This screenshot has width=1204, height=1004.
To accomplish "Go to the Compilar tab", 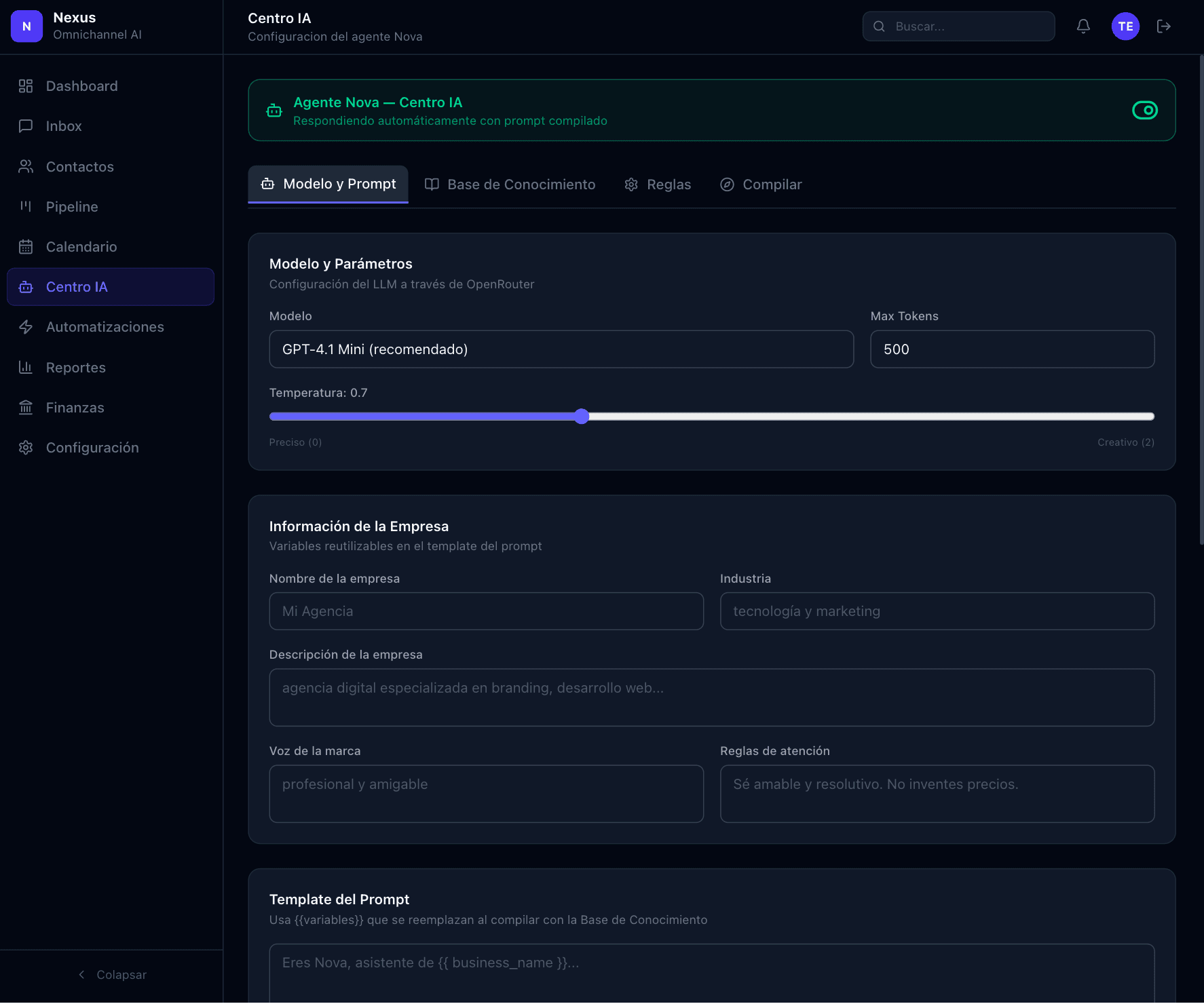I will click(761, 185).
